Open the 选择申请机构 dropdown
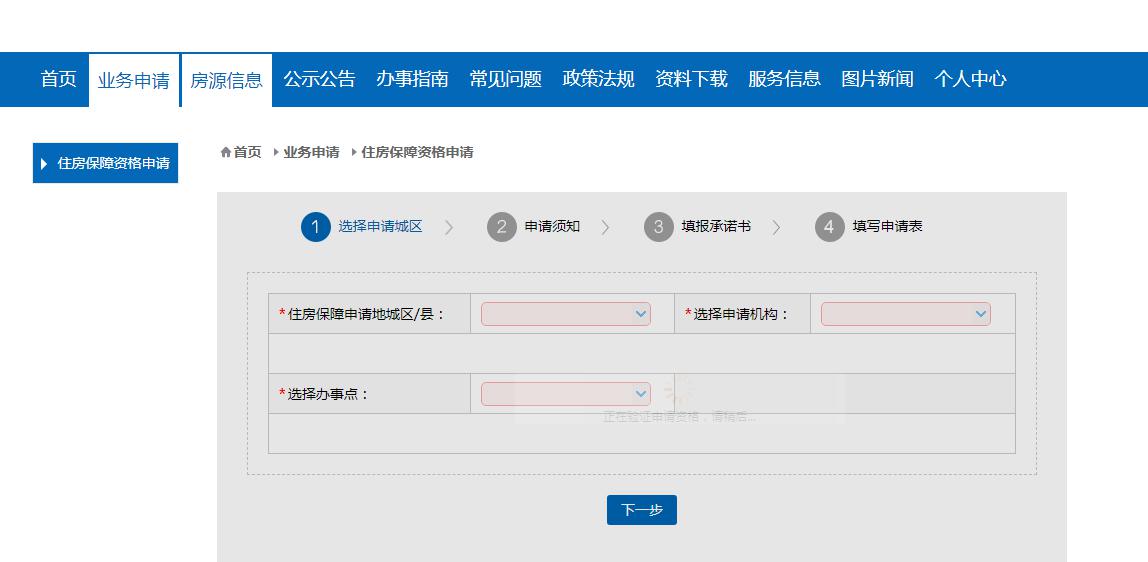 tap(905, 314)
